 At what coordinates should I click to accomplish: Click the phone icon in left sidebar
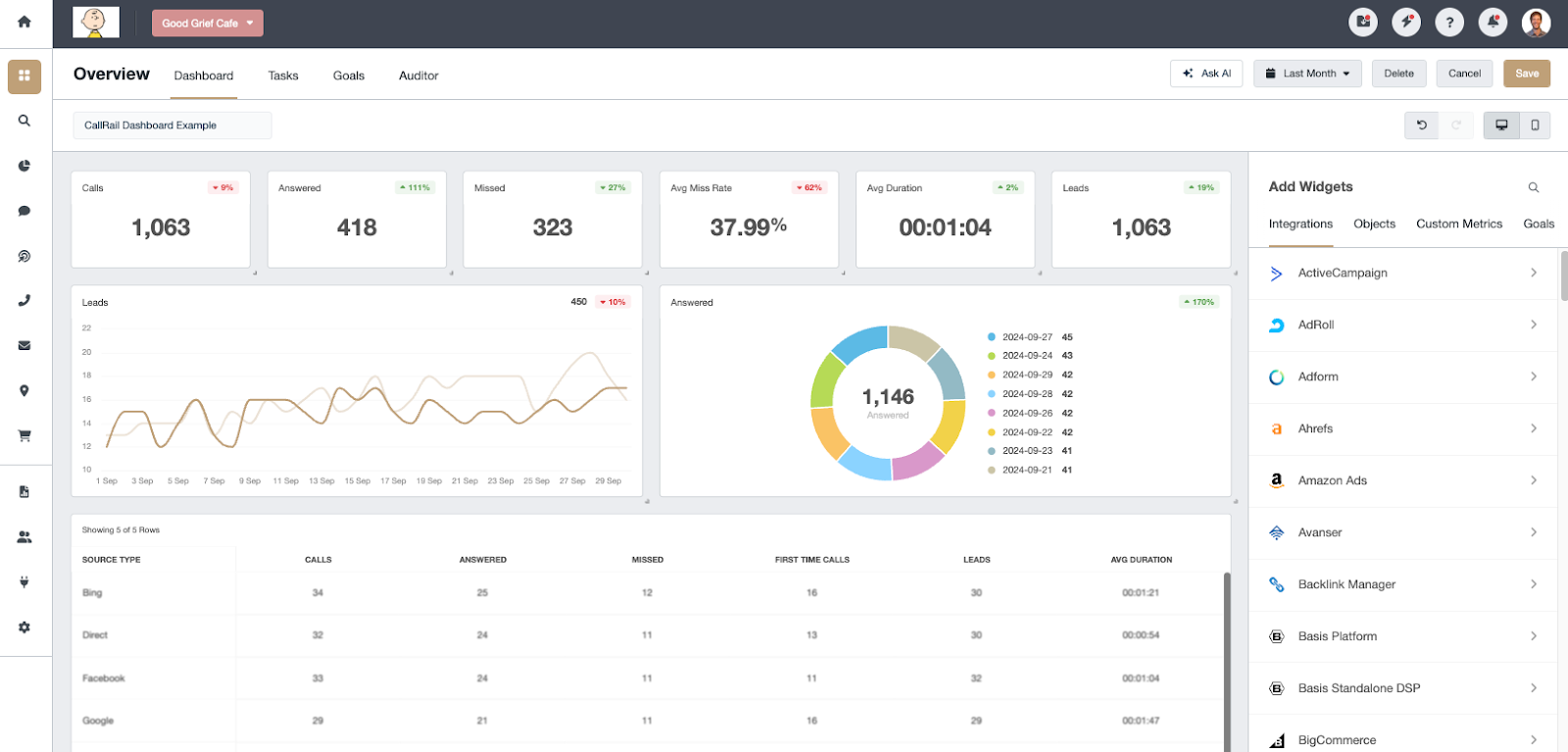tap(24, 301)
